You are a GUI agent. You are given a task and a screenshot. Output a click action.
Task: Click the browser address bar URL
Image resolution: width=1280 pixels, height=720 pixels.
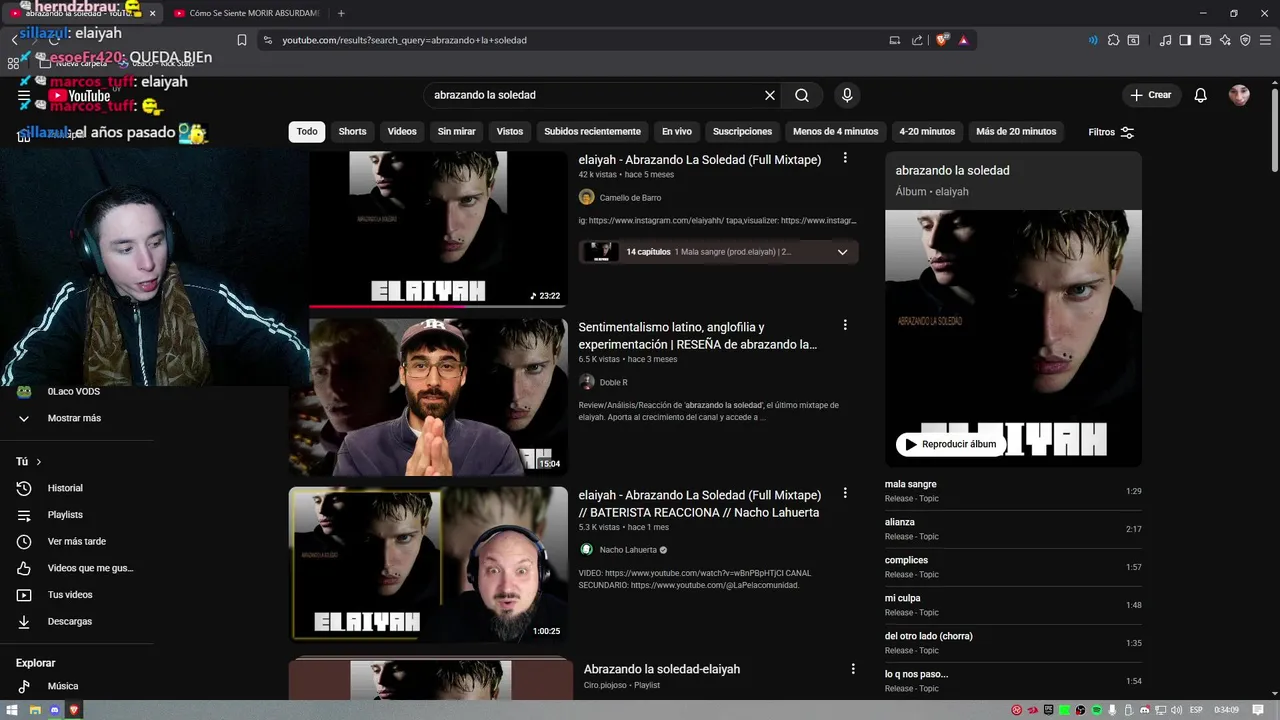tap(404, 40)
